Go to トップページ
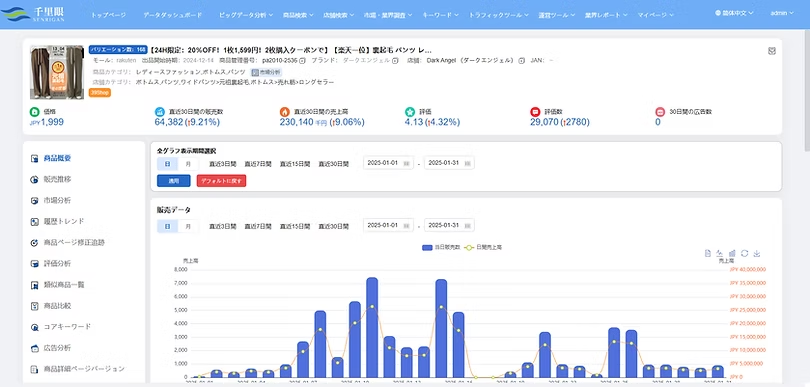The height and width of the screenshot is (387, 810). point(108,15)
